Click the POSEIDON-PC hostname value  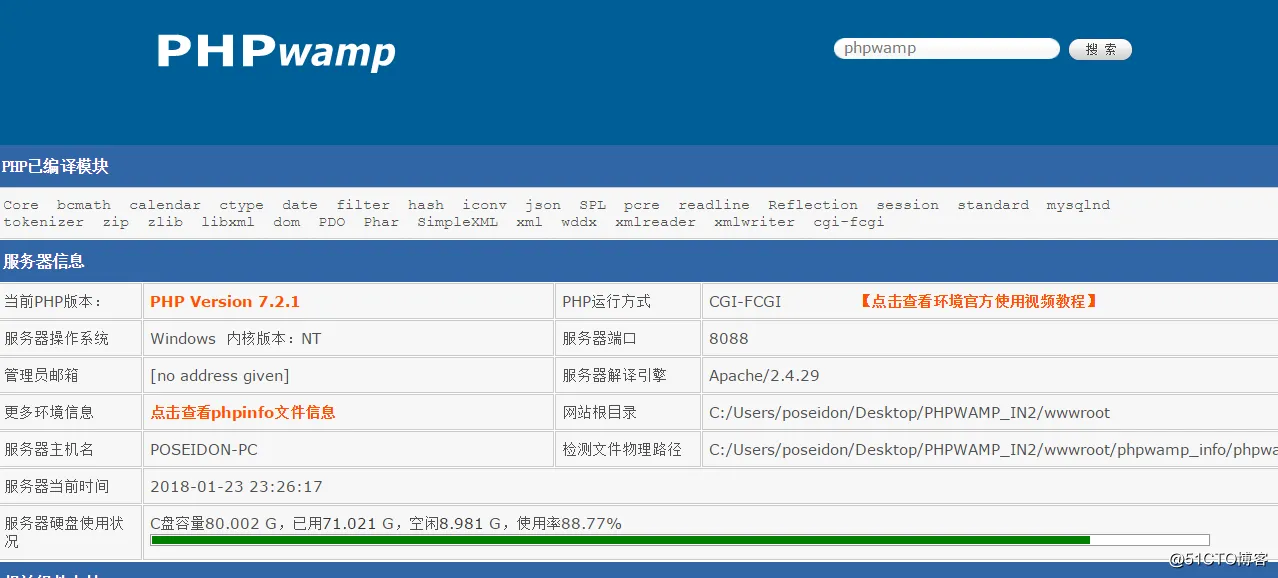point(204,450)
